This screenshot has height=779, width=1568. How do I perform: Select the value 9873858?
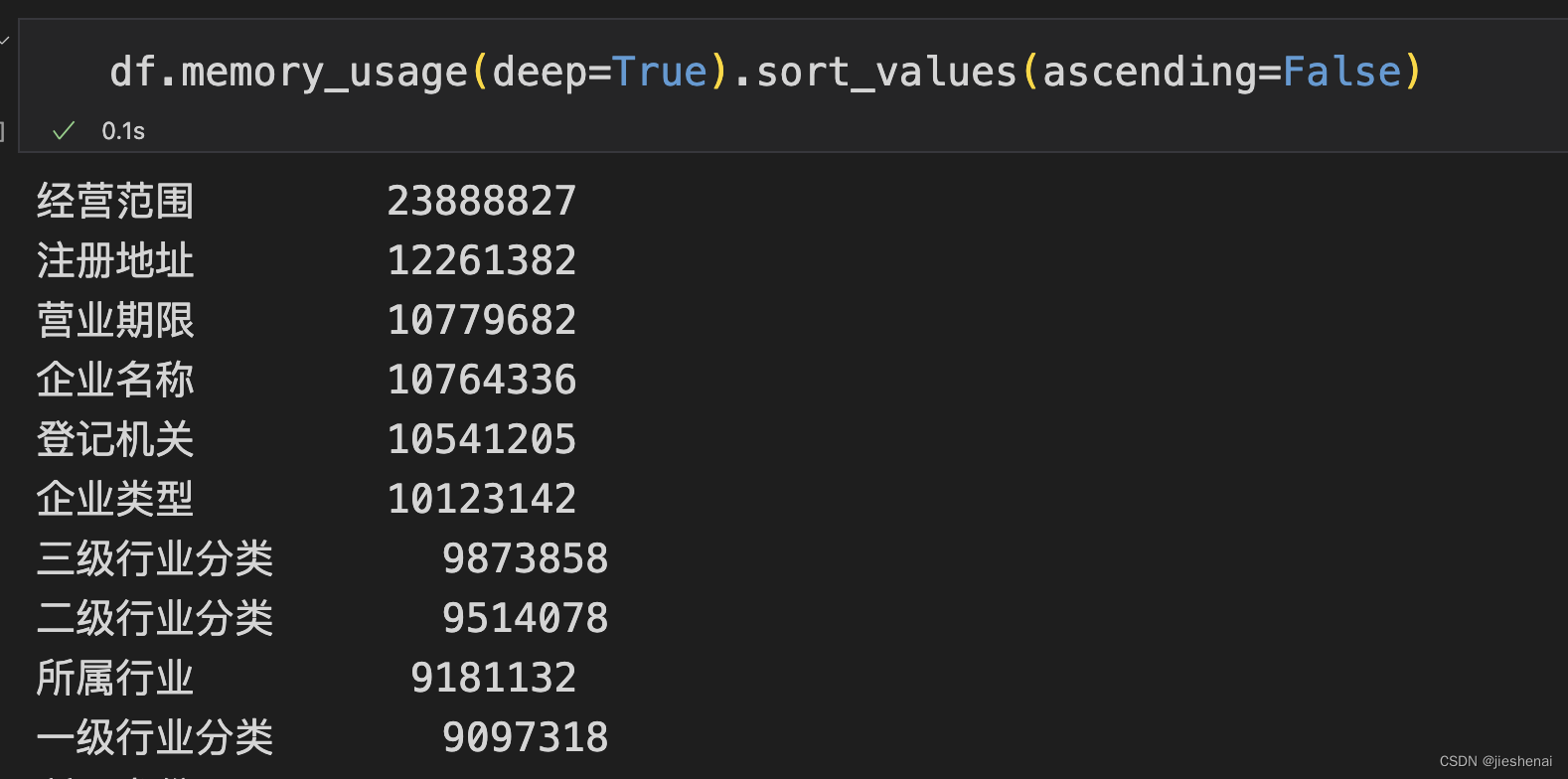click(x=526, y=558)
